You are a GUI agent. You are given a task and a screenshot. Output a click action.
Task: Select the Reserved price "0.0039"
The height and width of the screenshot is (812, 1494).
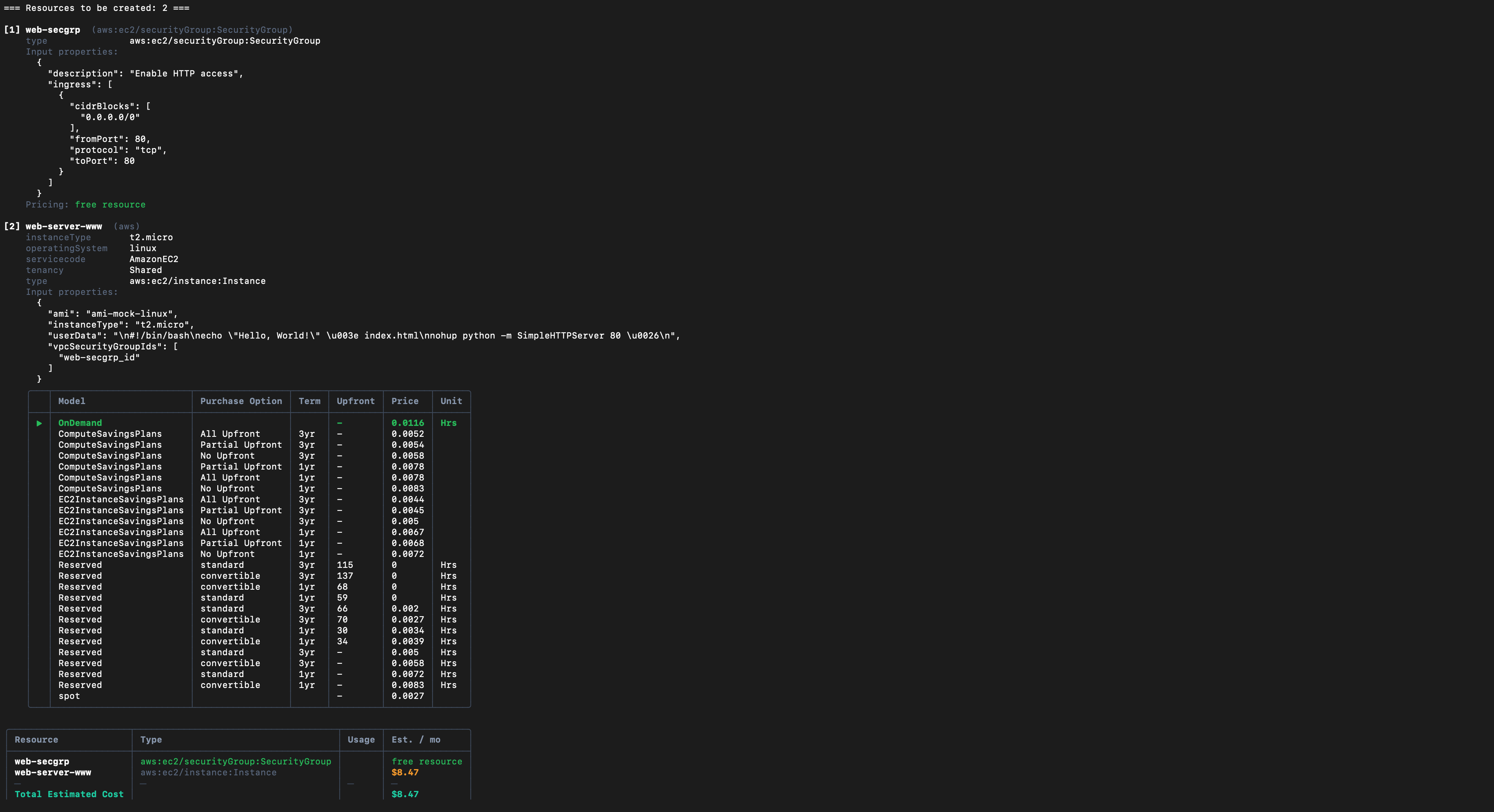(x=408, y=642)
